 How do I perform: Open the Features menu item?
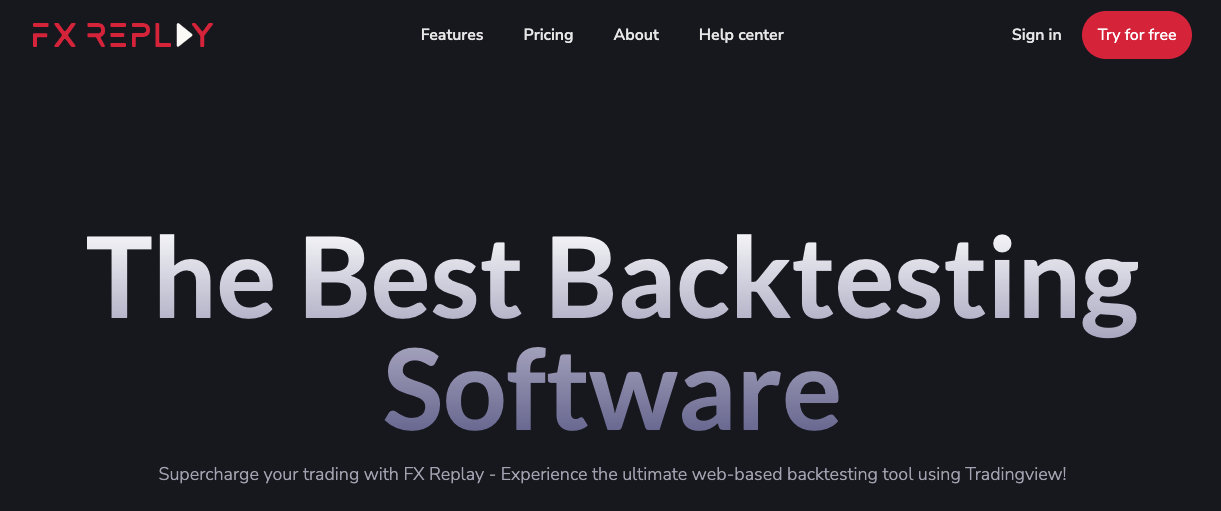[x=452, y=35]
